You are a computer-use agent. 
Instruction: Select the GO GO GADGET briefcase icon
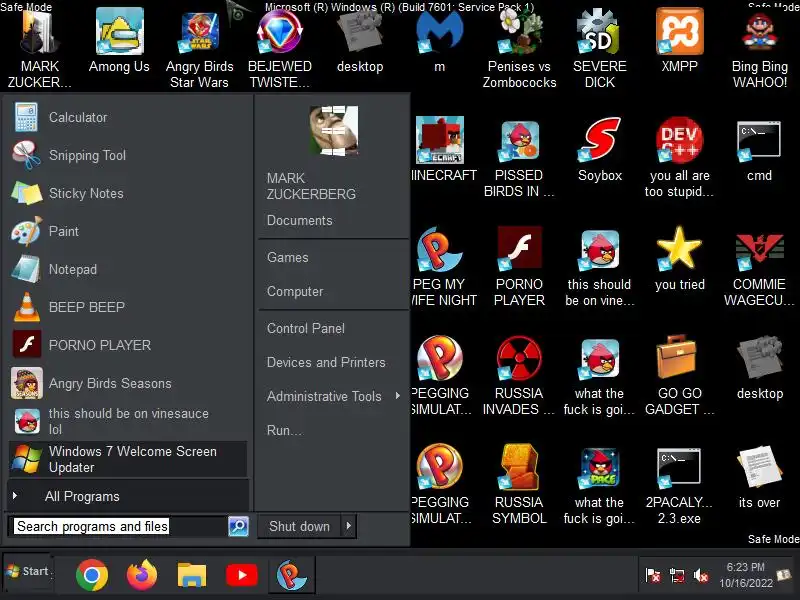(x=680, y=374)
